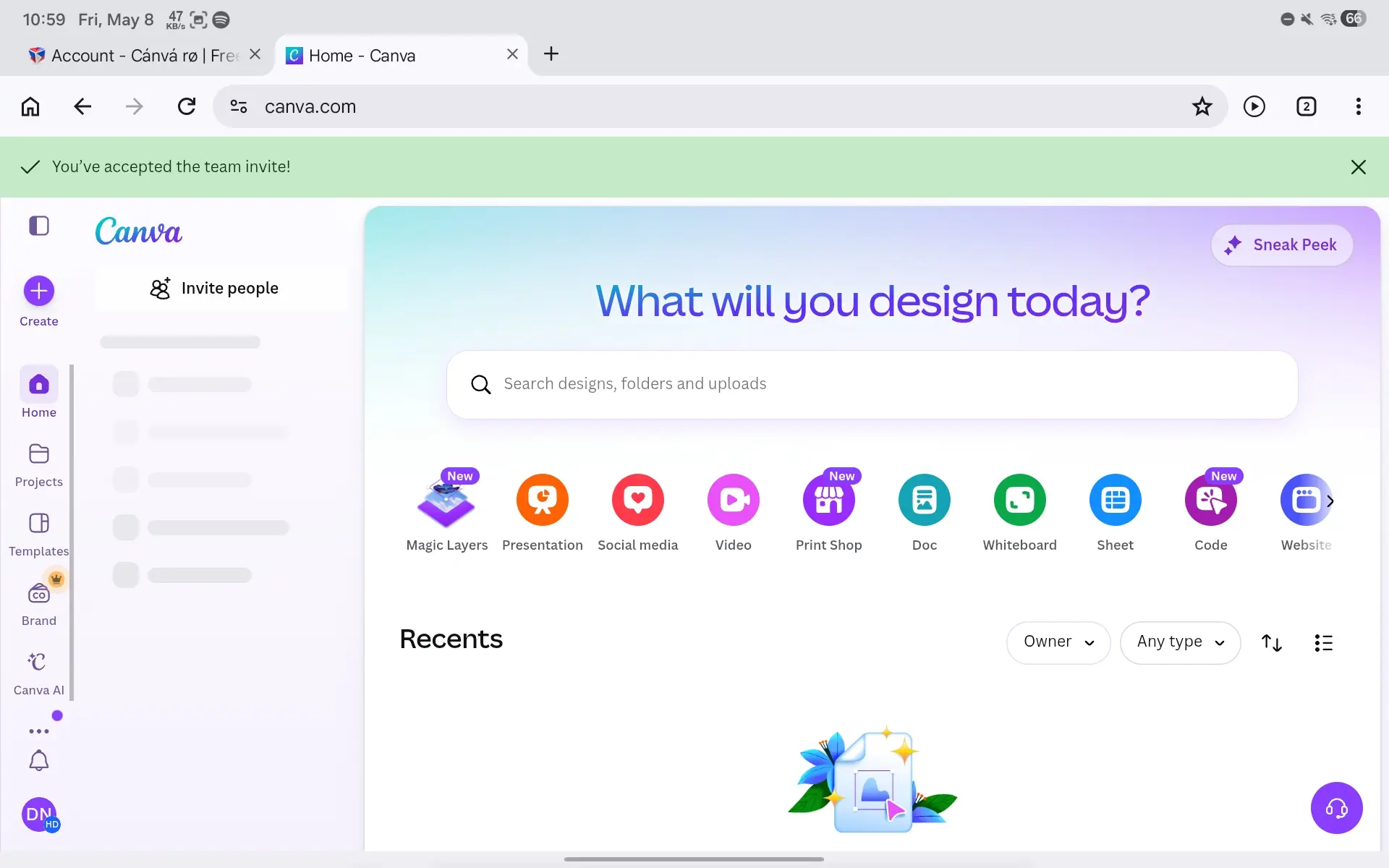This screenshot has height=868, width=1389.
Task: Open the DN account avatar
Action: [x=39, y=814]
